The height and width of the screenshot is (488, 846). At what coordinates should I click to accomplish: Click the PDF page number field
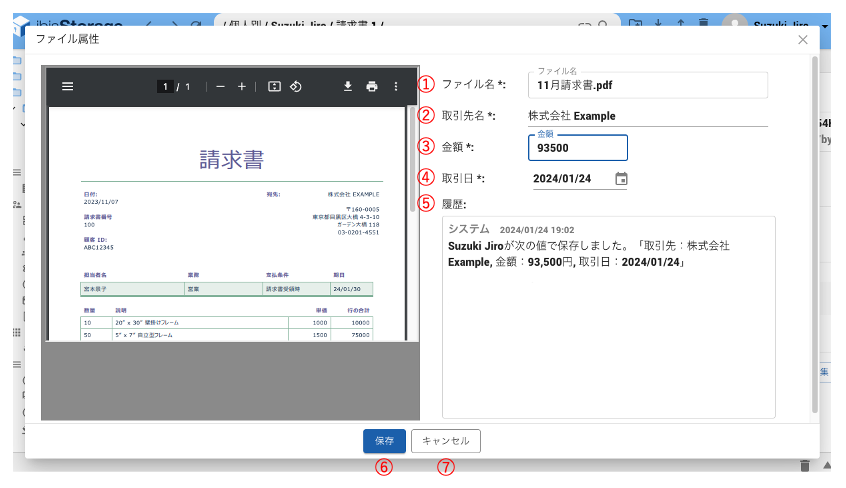click(x=165, y=87)
